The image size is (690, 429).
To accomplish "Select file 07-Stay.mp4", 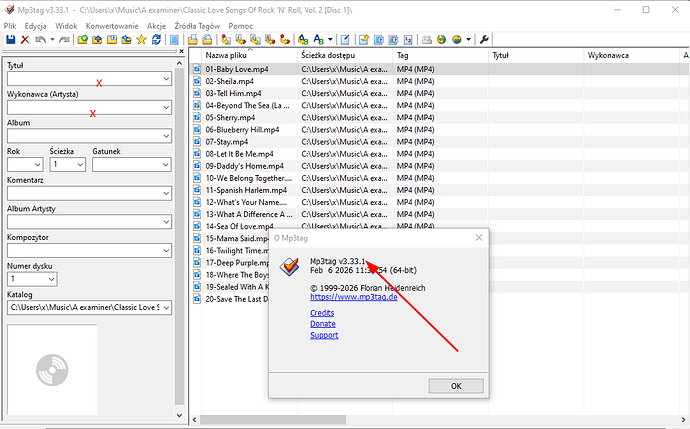I will [227, 142].
